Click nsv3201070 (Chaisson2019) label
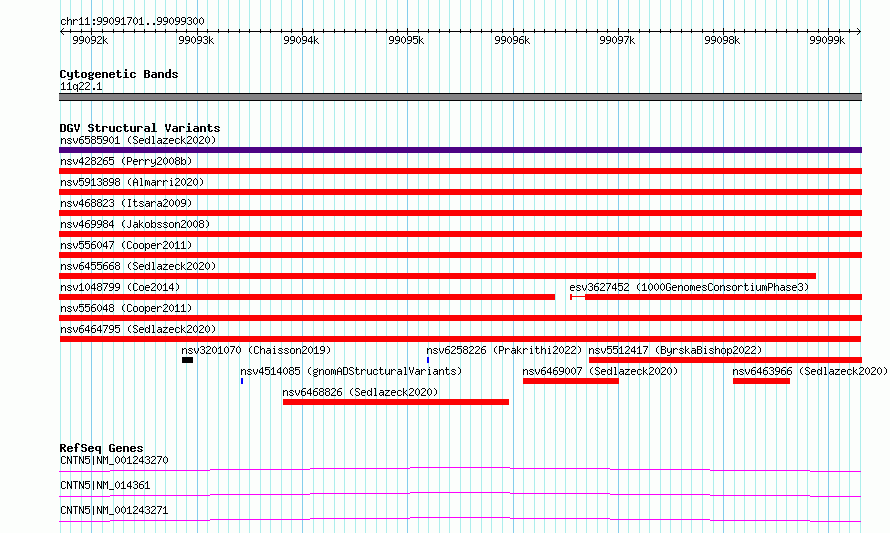 [x=256, y=350]
